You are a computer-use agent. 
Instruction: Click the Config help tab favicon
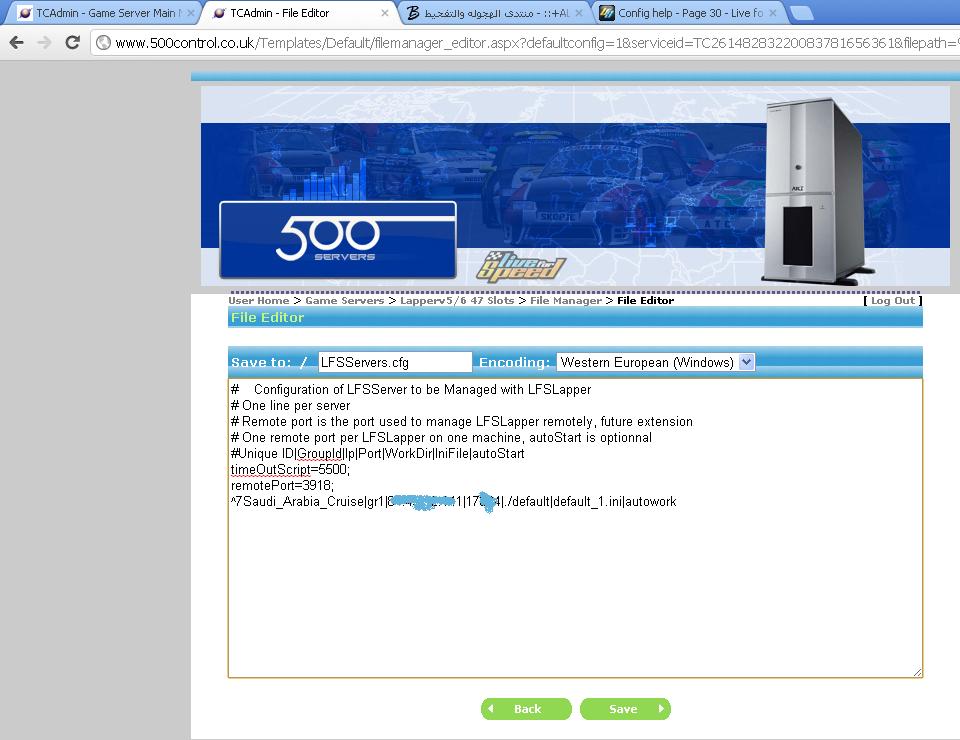pyautogui.click(x=607, y=13)
